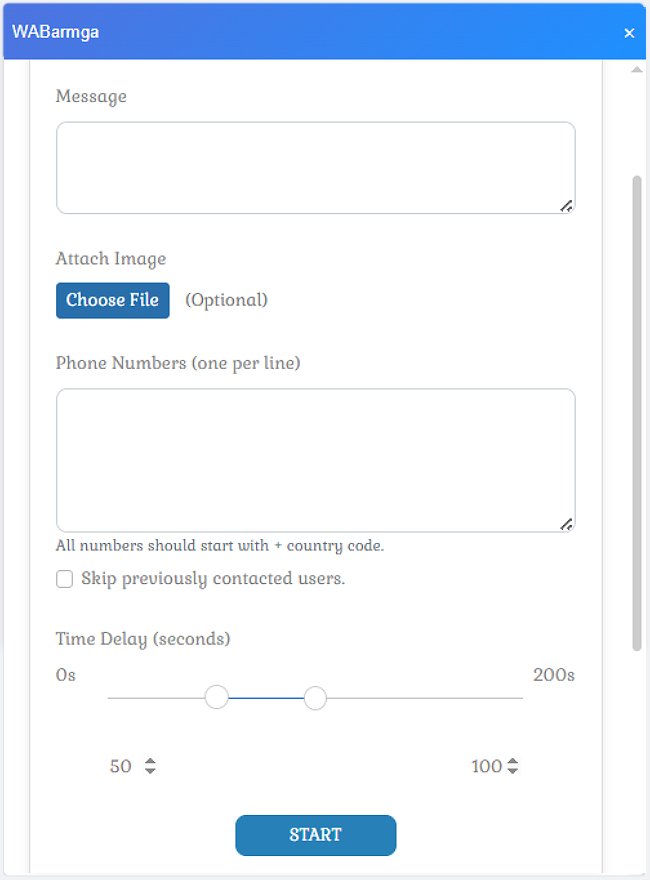The height and width of the screenshot is (880, 650).
Task: Select the minimum time delay slider handle
Action: pos(216,698)
